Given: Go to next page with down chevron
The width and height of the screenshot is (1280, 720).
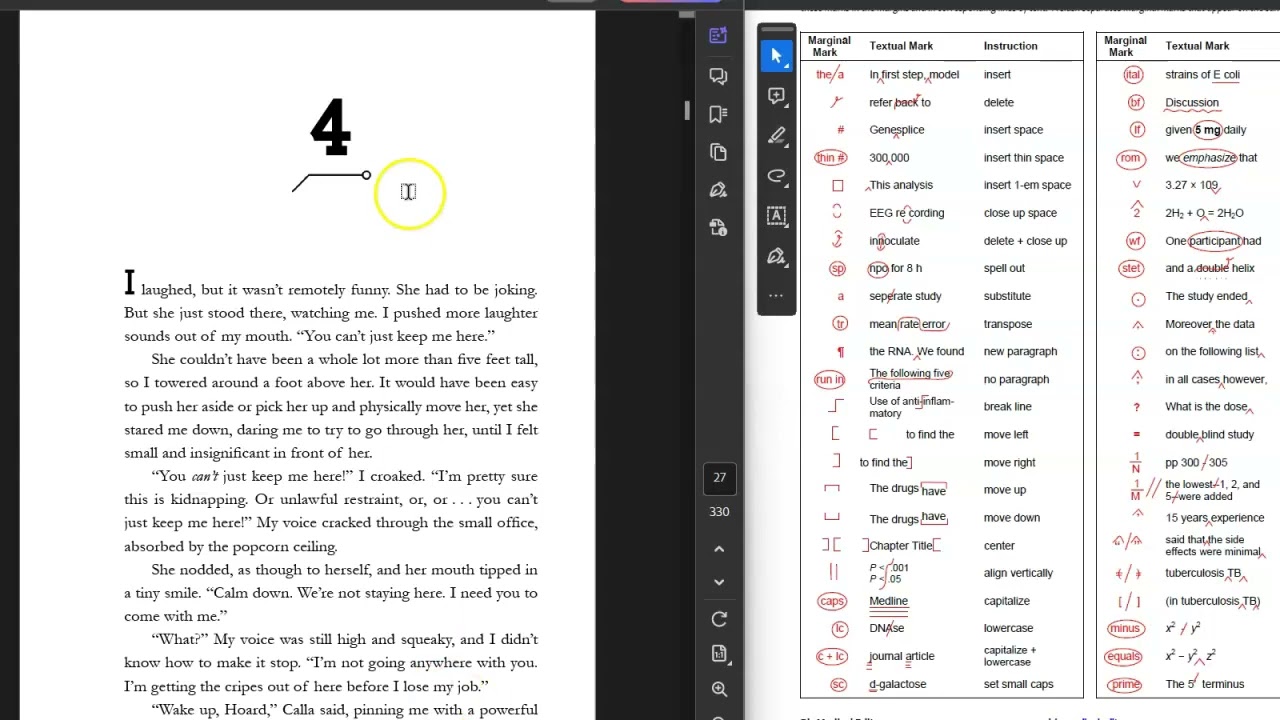Looking at the screenshot, I should [719, 582].
